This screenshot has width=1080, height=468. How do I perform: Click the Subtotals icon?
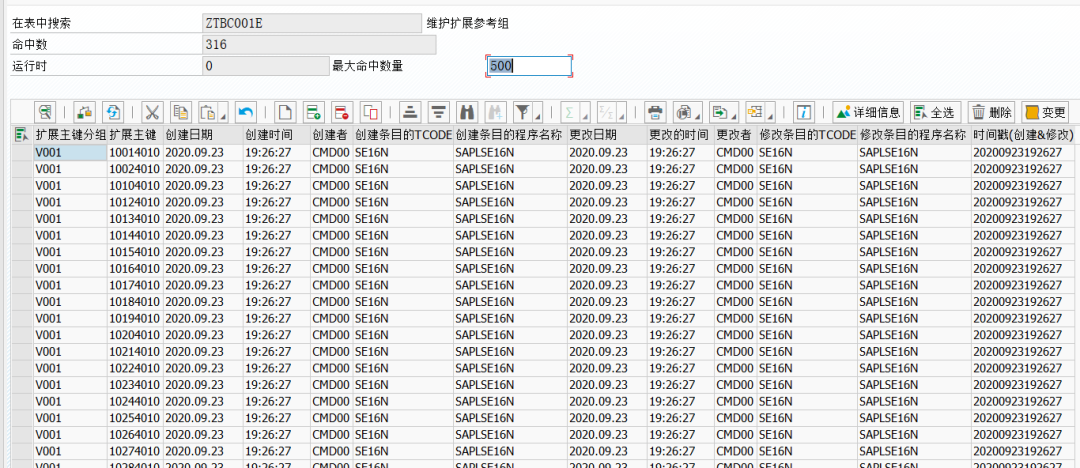(605, 112)
